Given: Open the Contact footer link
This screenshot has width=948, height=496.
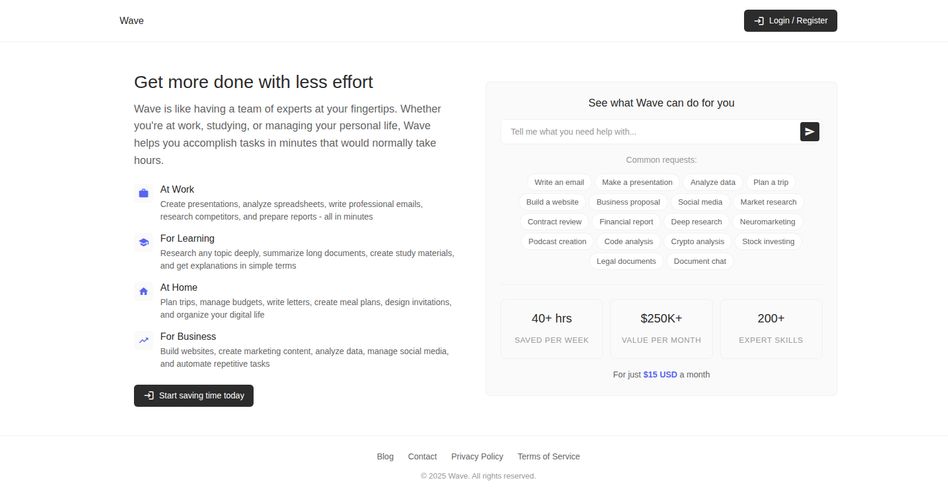Looking at the screenshot, I should 422,457.
